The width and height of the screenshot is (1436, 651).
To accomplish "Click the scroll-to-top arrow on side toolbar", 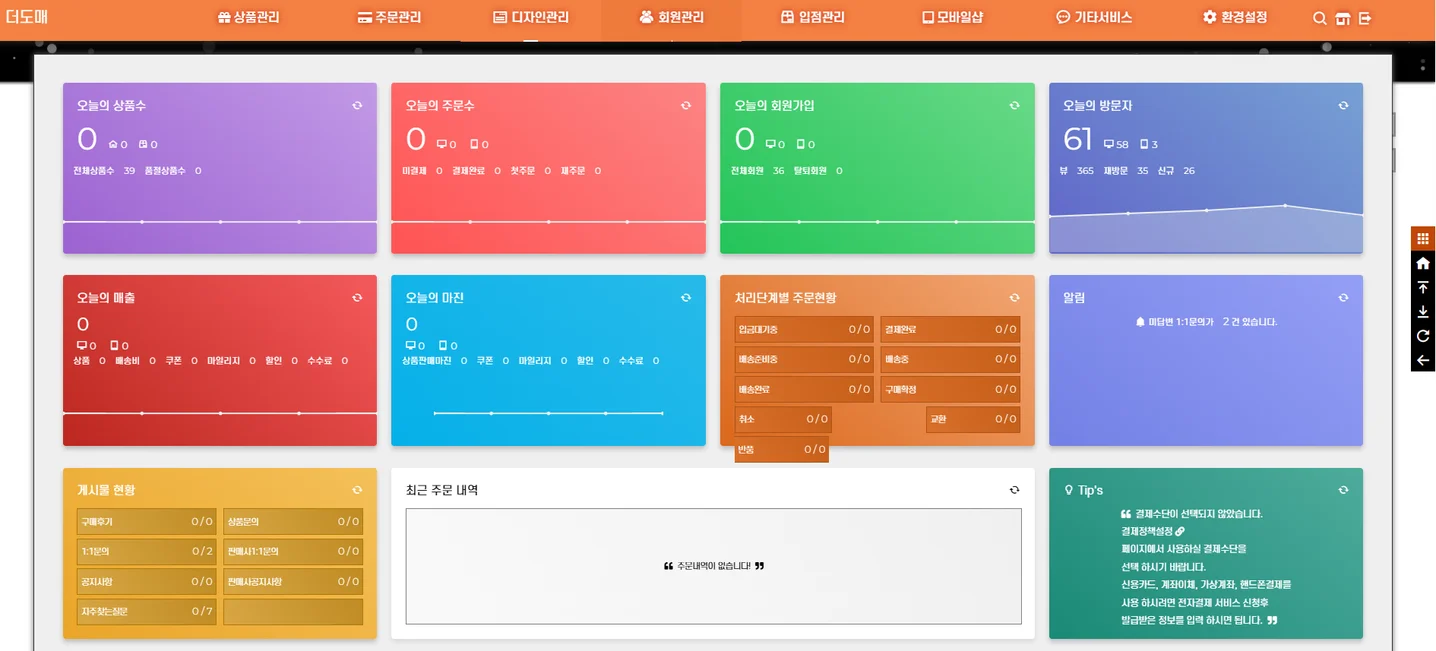I will (x=1423, y=287).
